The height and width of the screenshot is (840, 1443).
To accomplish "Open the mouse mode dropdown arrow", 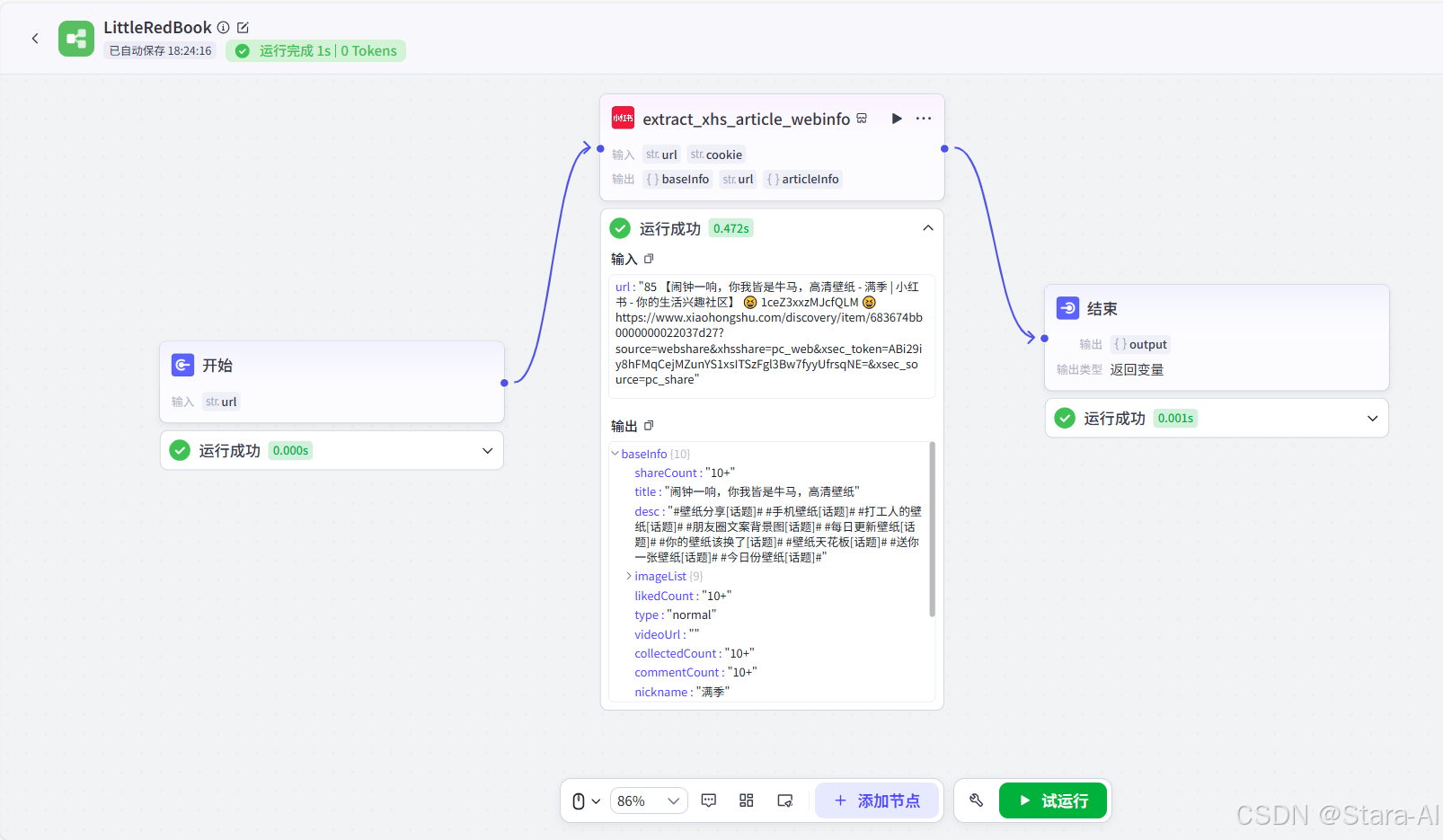I will coord(596,801).
